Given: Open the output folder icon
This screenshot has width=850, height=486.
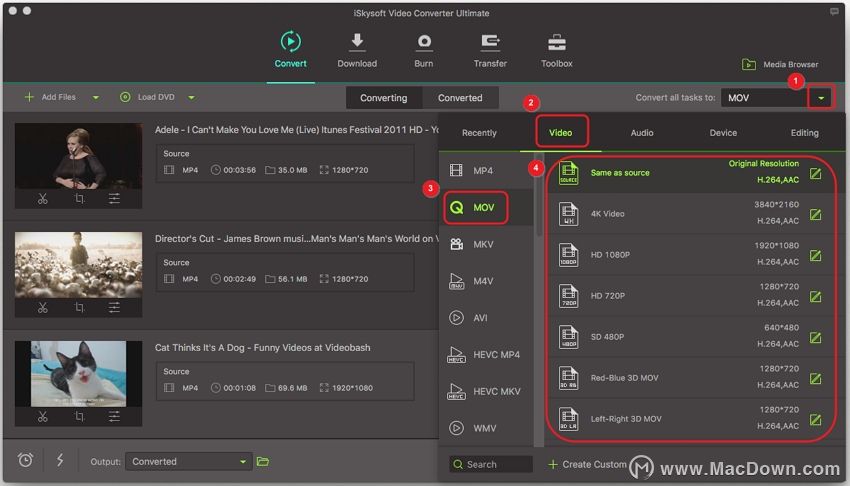Looking at the screenshot, I should tap(263, 462).
